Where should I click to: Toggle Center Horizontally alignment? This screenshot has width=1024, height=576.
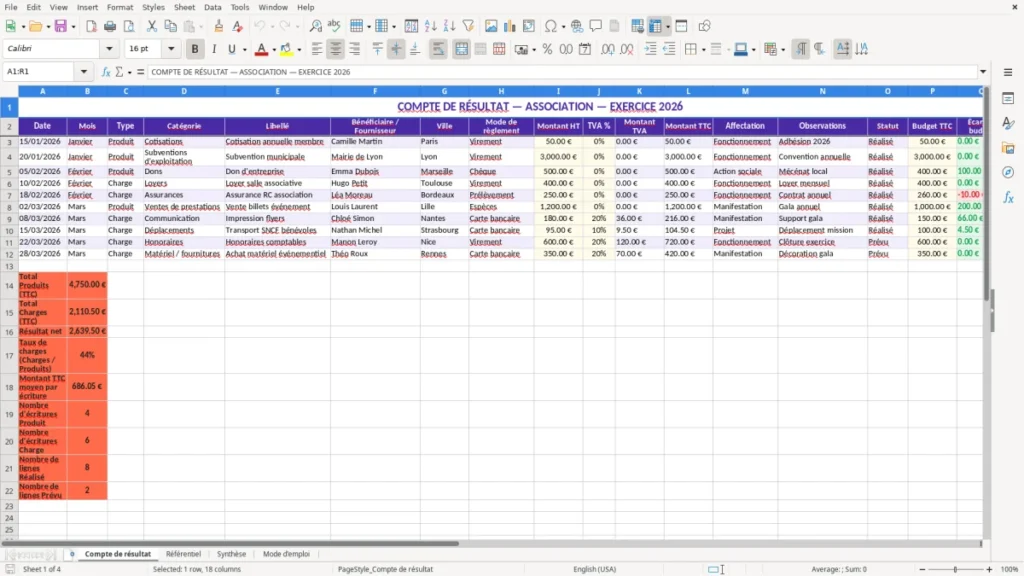pos(336,49)
